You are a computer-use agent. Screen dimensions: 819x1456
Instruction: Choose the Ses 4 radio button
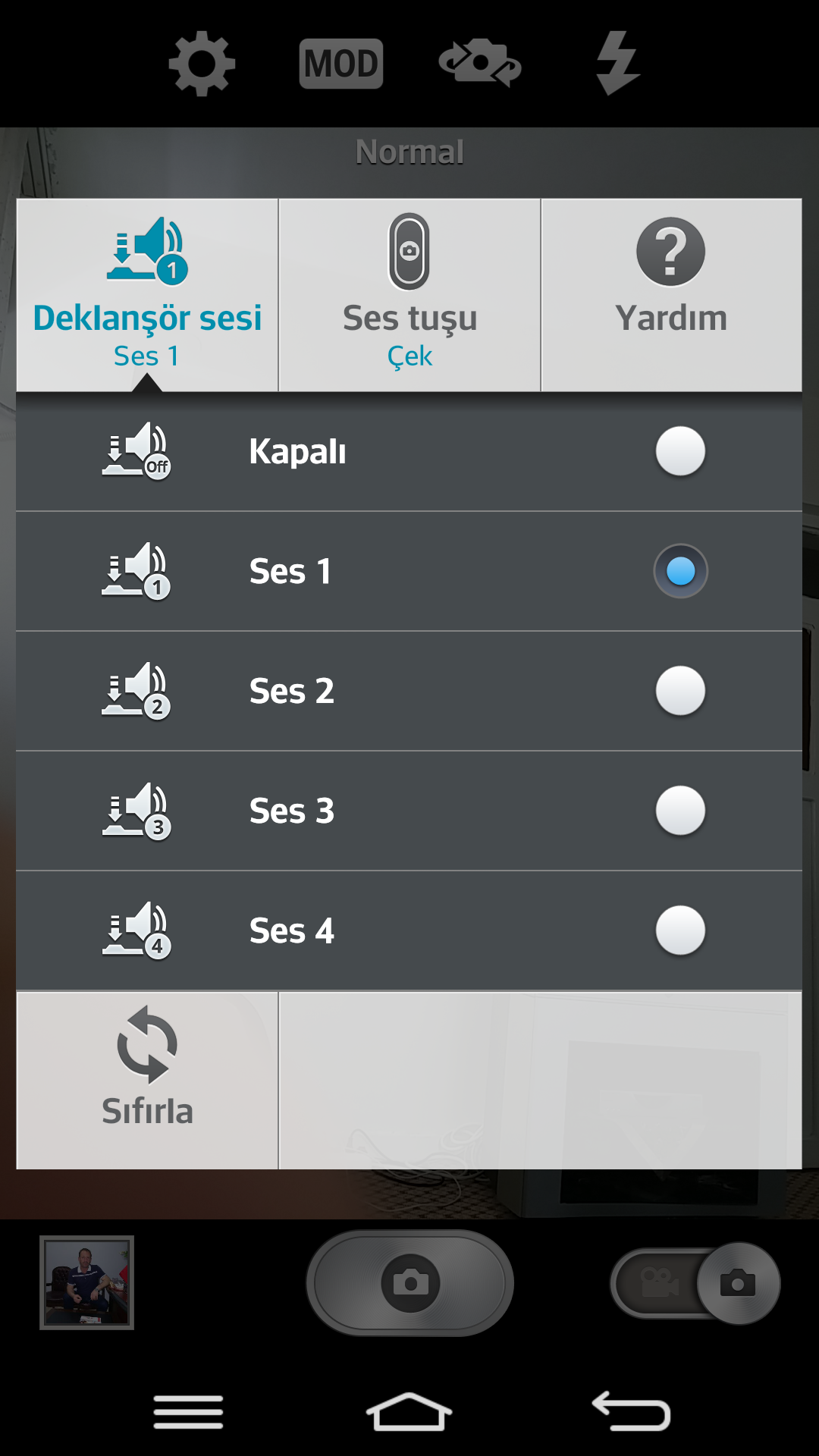(x=680, y=930)
